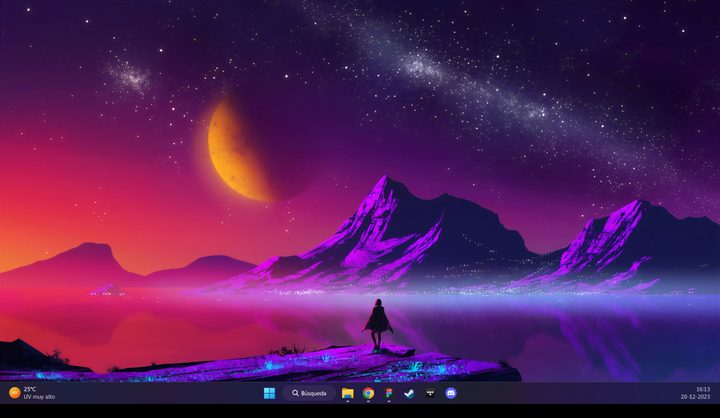Click the silhouetted figure on the wallpaper
This screenshot has width=720, height=418.
377,322
